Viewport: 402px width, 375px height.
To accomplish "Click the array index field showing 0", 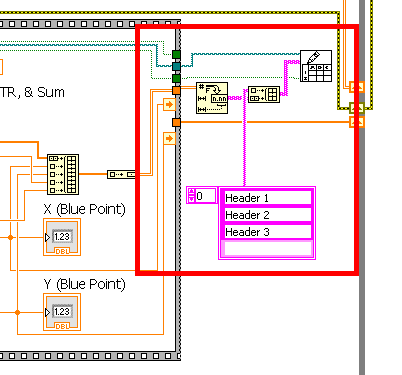I will [205, 196].
